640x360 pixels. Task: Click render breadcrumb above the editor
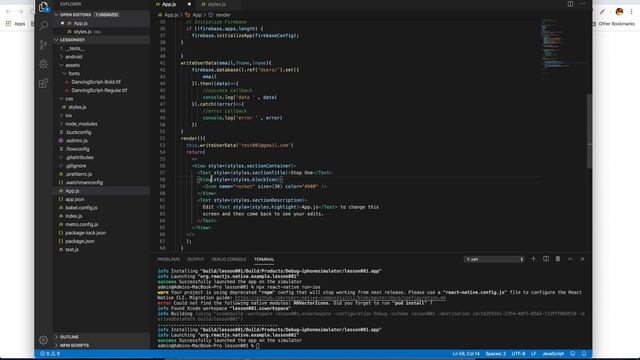223,15
